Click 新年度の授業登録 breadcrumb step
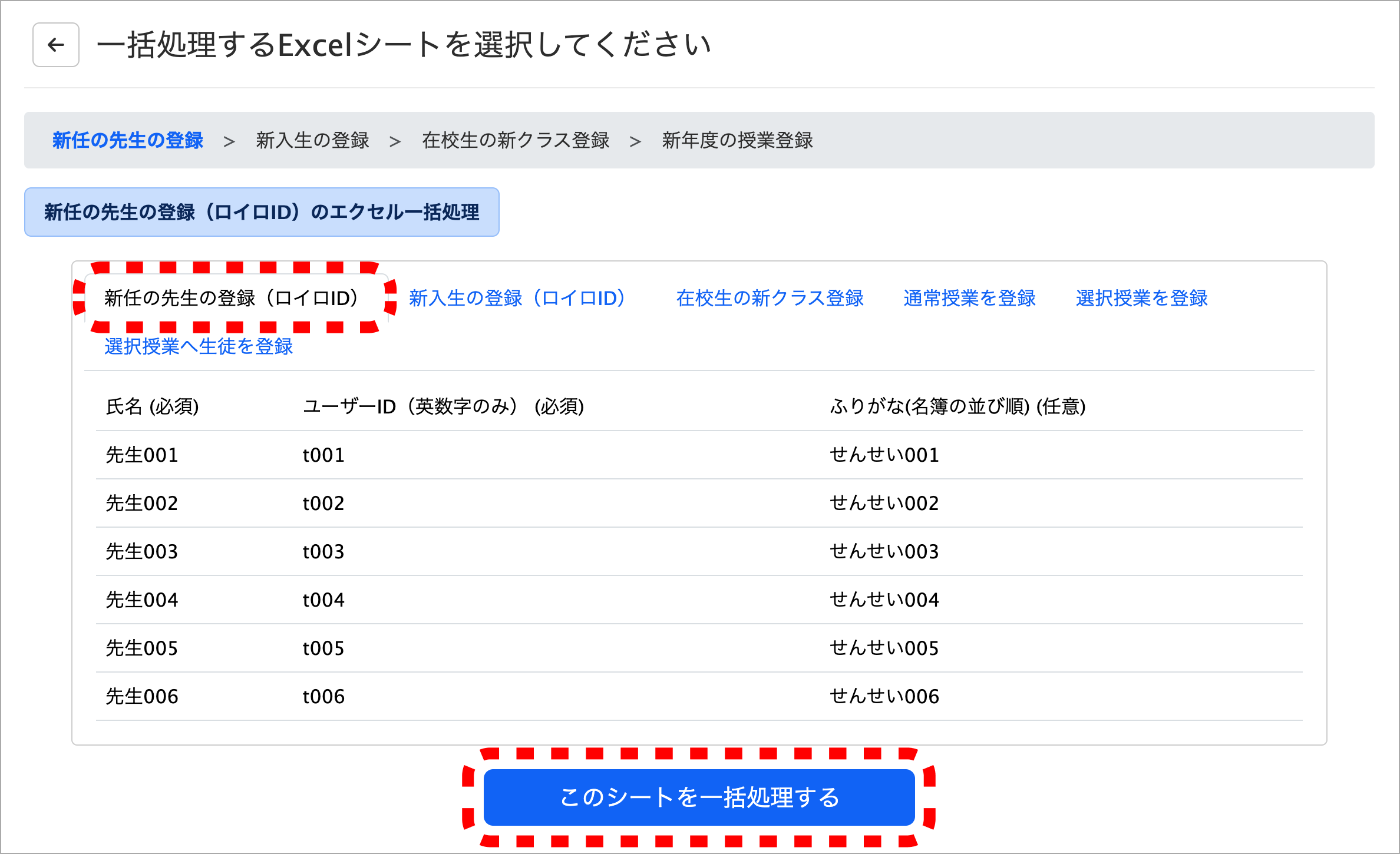This screenshot has height=854, width=1400. [x=737, y=140]
